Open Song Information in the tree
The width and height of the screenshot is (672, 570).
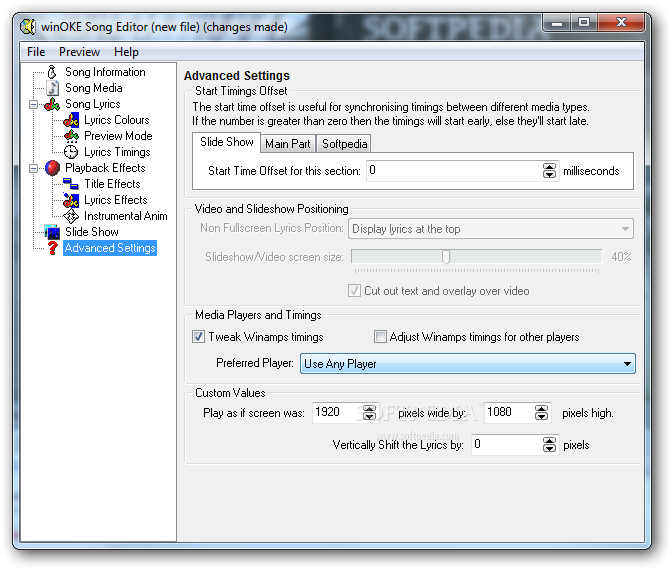tap(105, 72)
